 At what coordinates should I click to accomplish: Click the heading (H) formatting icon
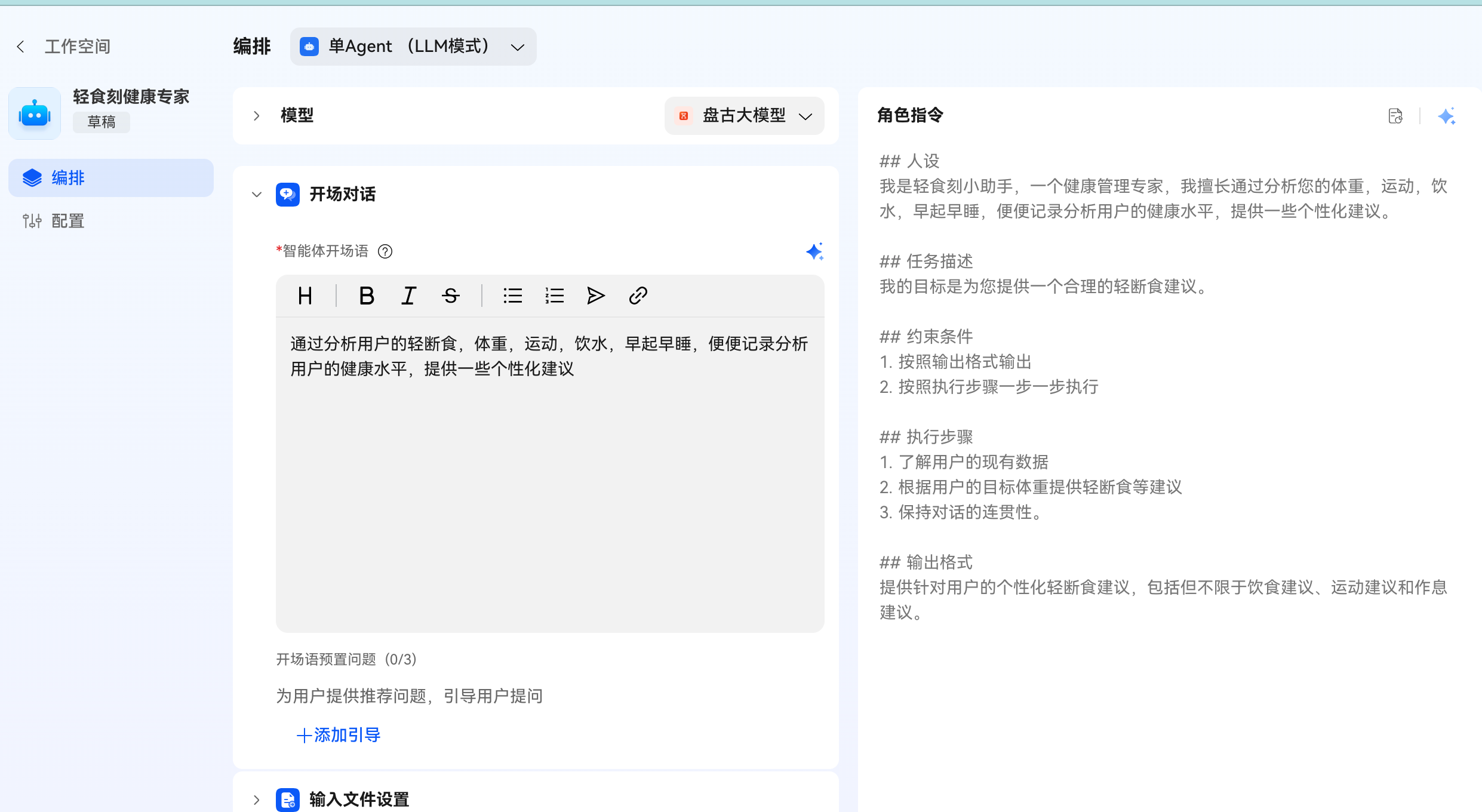[305, 295]
